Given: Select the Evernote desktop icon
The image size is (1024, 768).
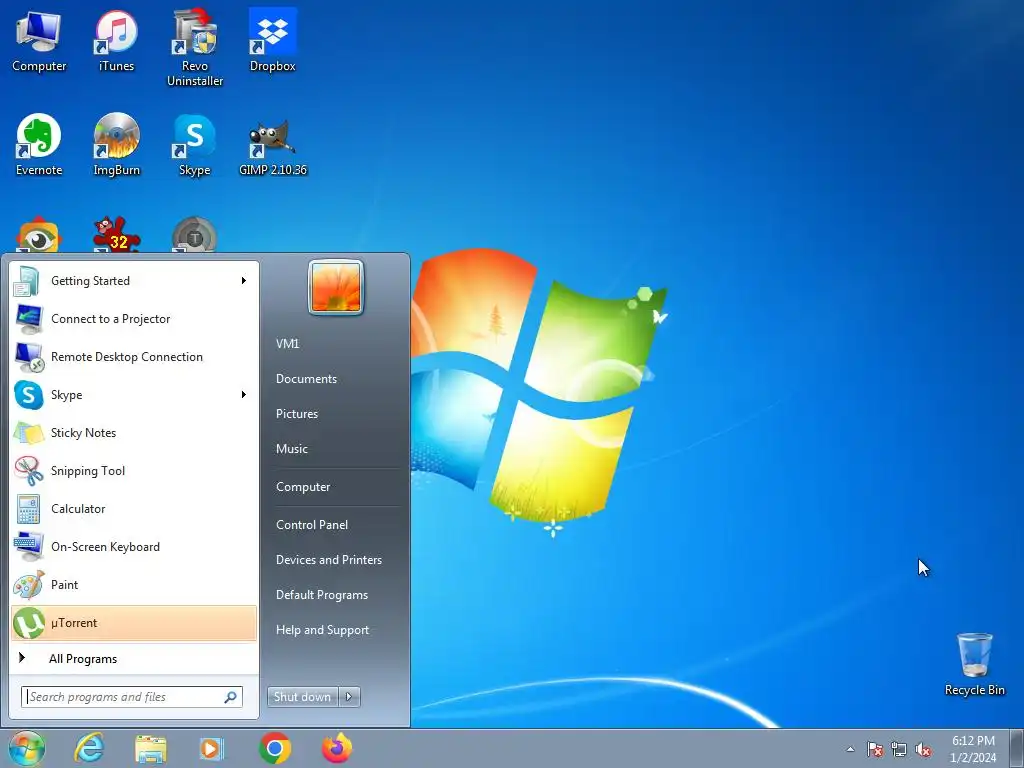Looking at the screenshot, I should 39,145.
